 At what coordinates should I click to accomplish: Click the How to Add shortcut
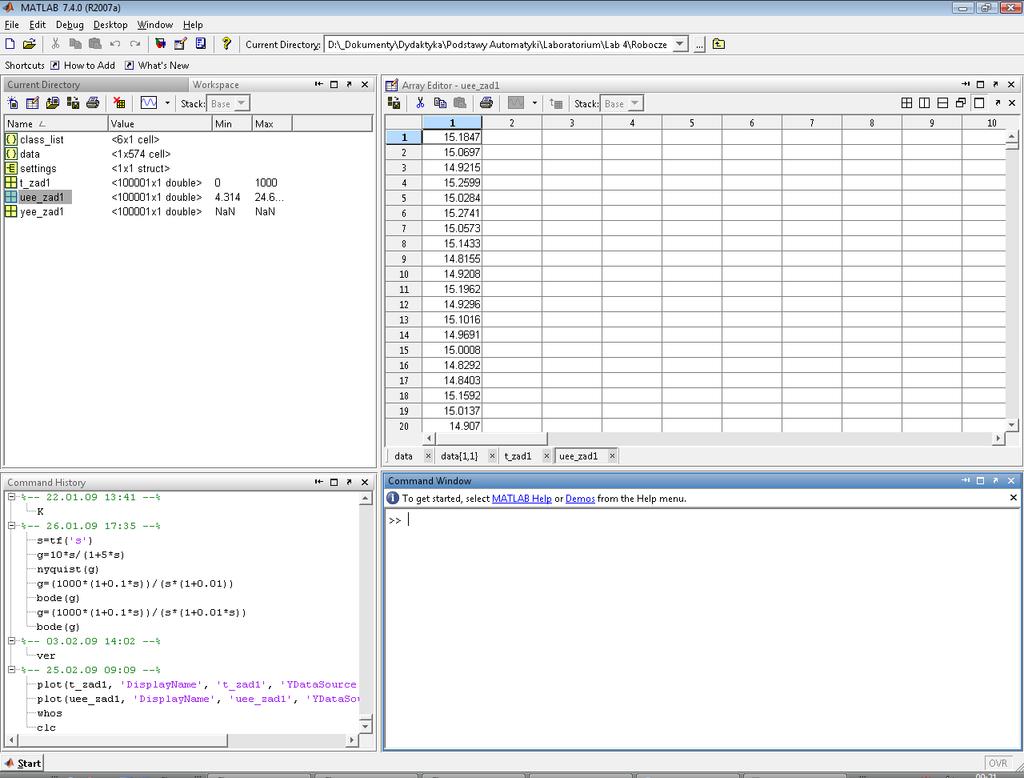coord(83,65)
